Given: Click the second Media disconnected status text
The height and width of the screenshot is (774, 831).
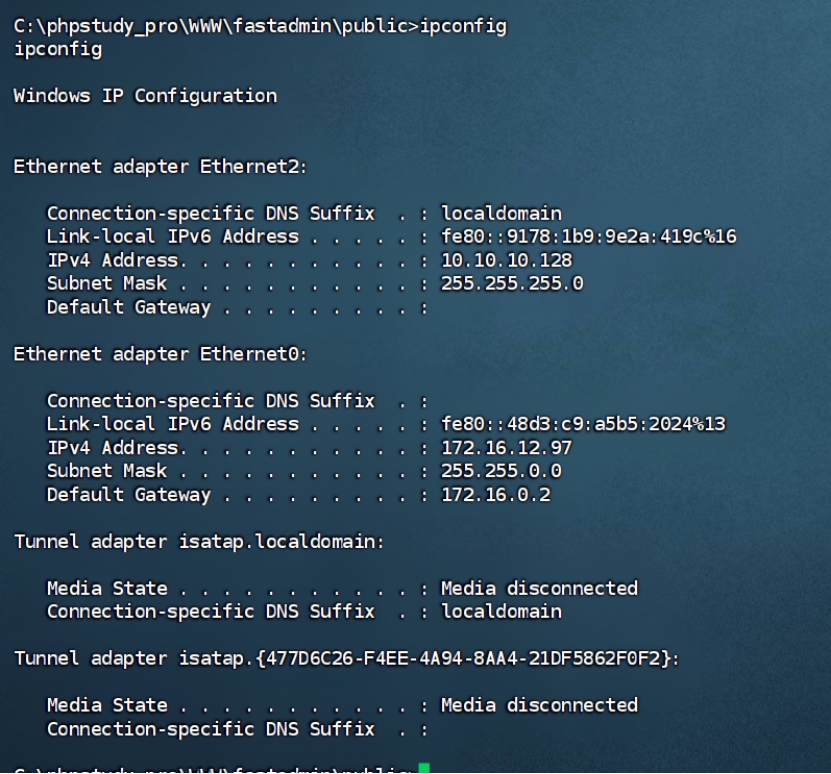Looking at the screenshot, I should [x=540, y=705].
